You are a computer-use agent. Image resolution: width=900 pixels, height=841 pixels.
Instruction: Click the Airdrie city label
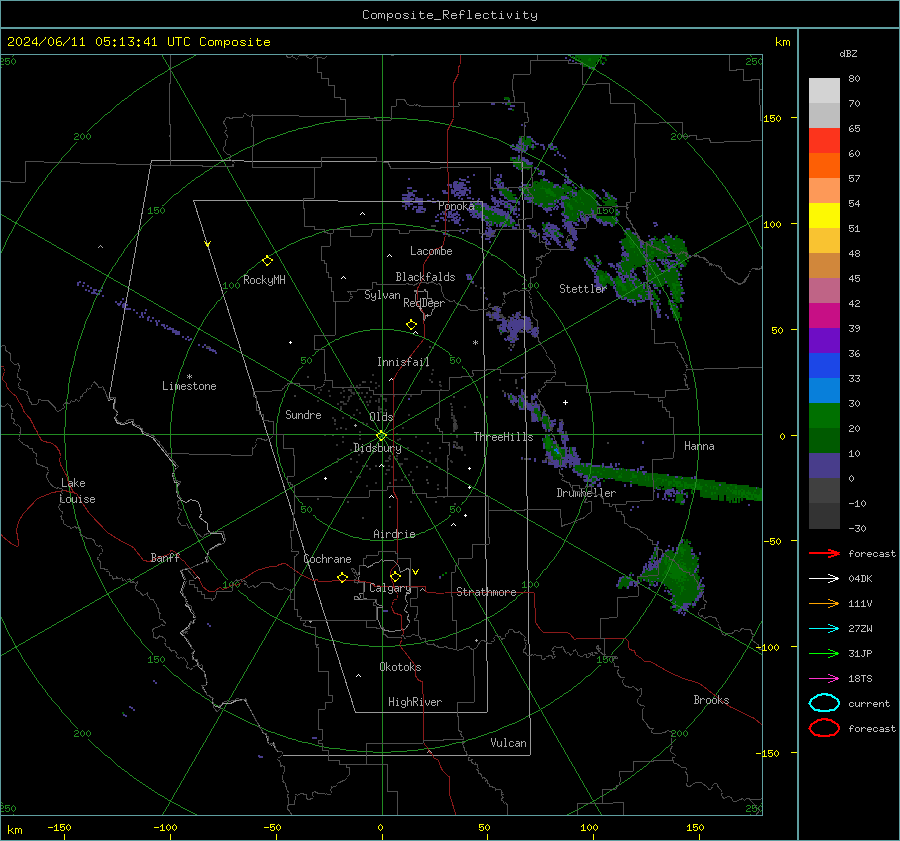pos(394,534)
